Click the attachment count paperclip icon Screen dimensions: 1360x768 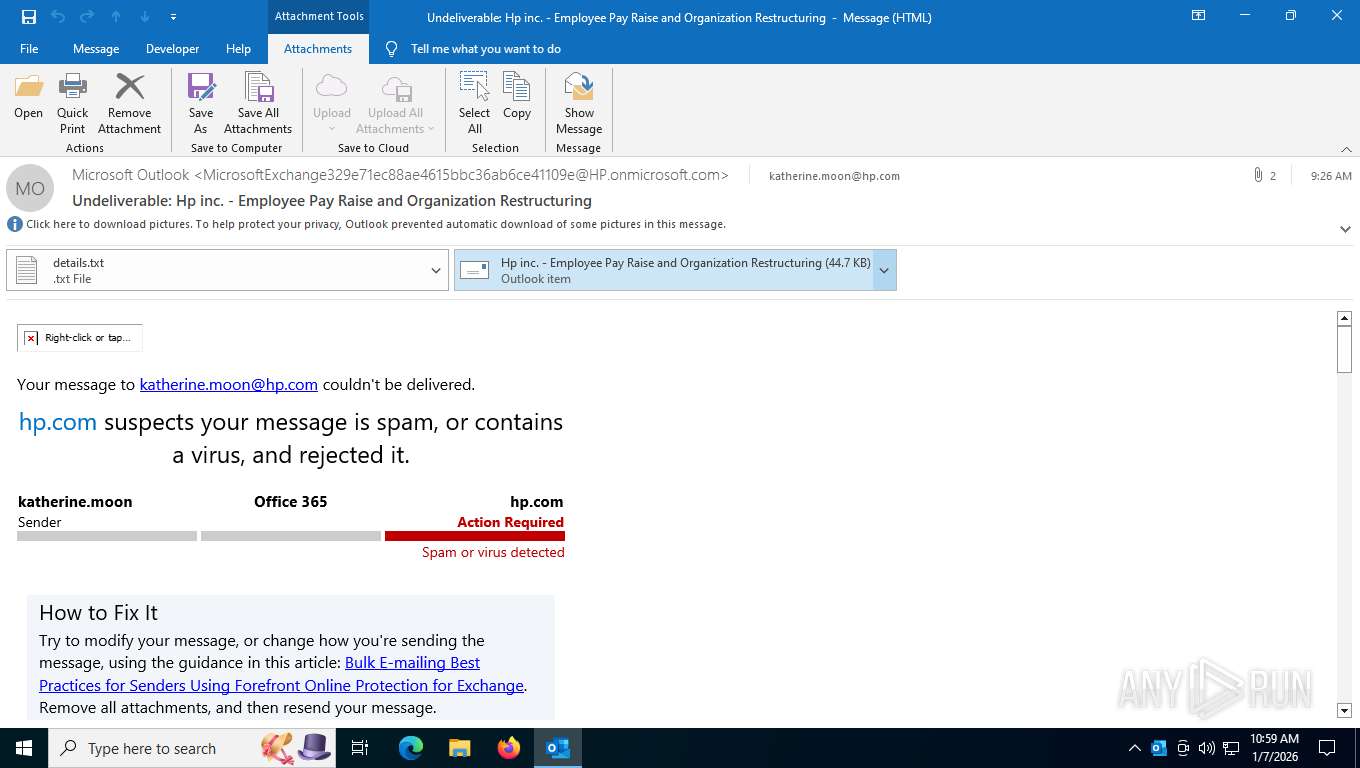1258,175
